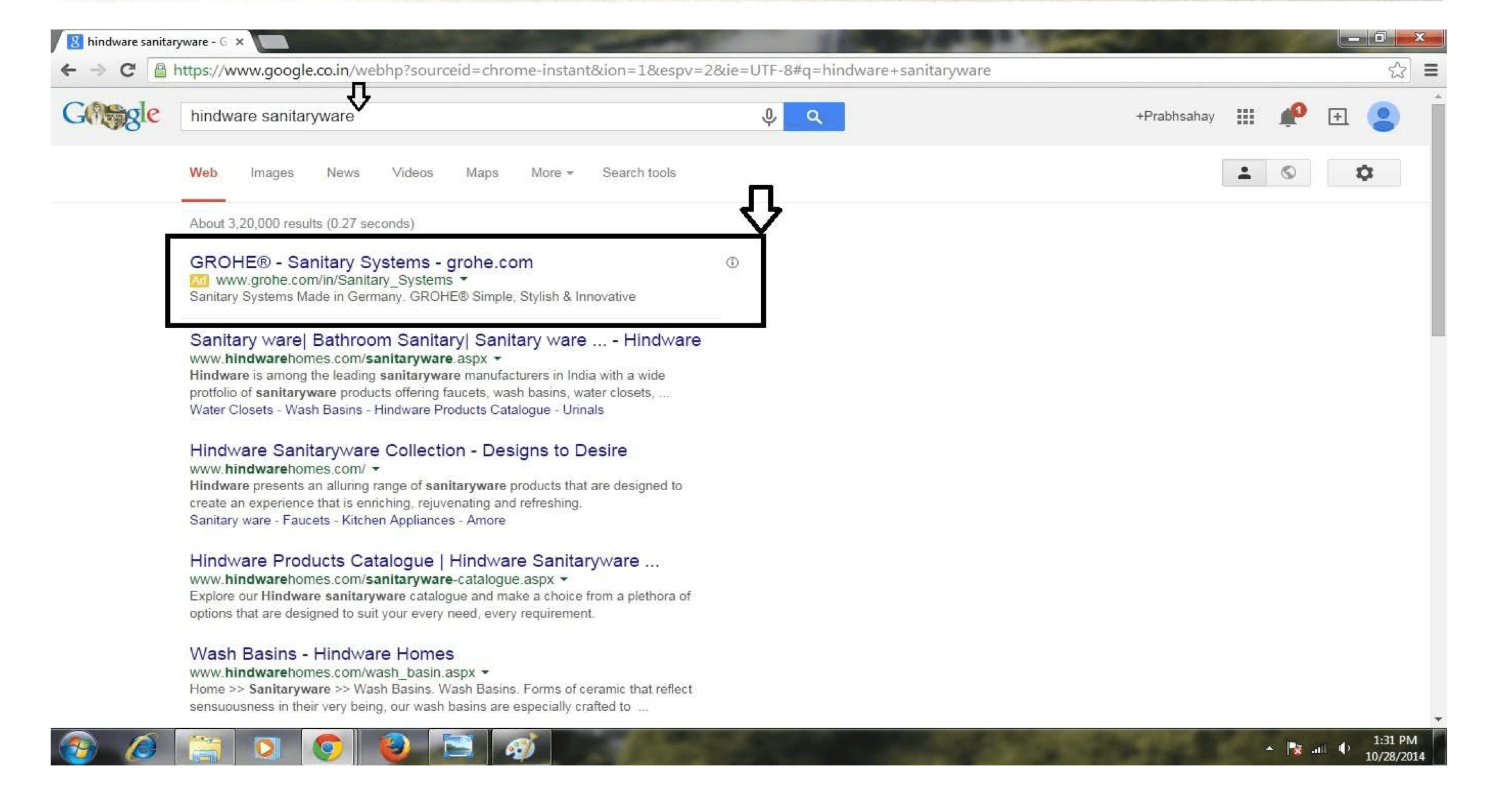
Task: Click the network signal tray icon
Action: tap(1319, 748)
